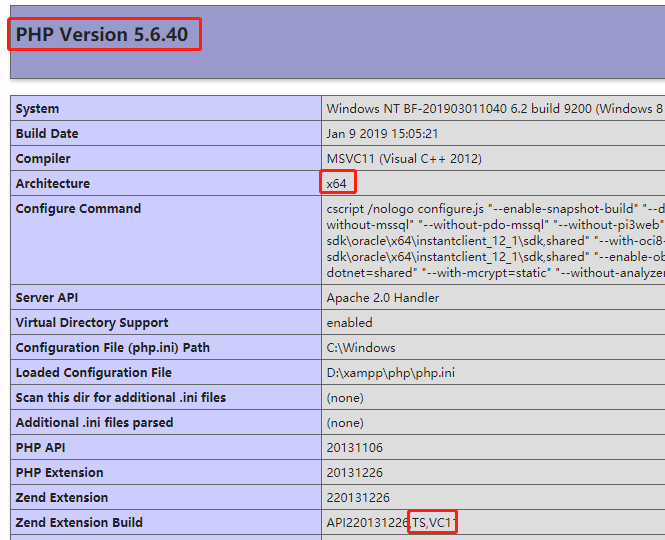
Task: Select the Build Date label
Action: 47,134
